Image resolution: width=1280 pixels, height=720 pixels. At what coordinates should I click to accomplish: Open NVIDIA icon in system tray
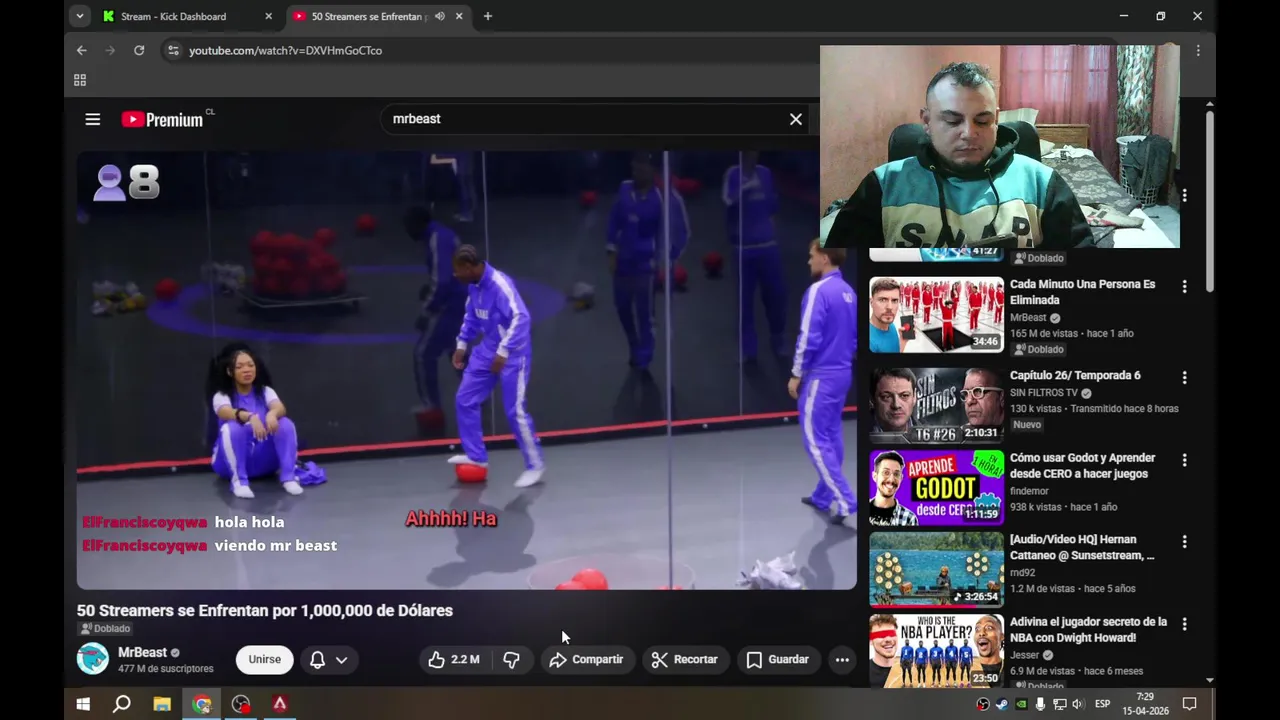[1021, 704]
